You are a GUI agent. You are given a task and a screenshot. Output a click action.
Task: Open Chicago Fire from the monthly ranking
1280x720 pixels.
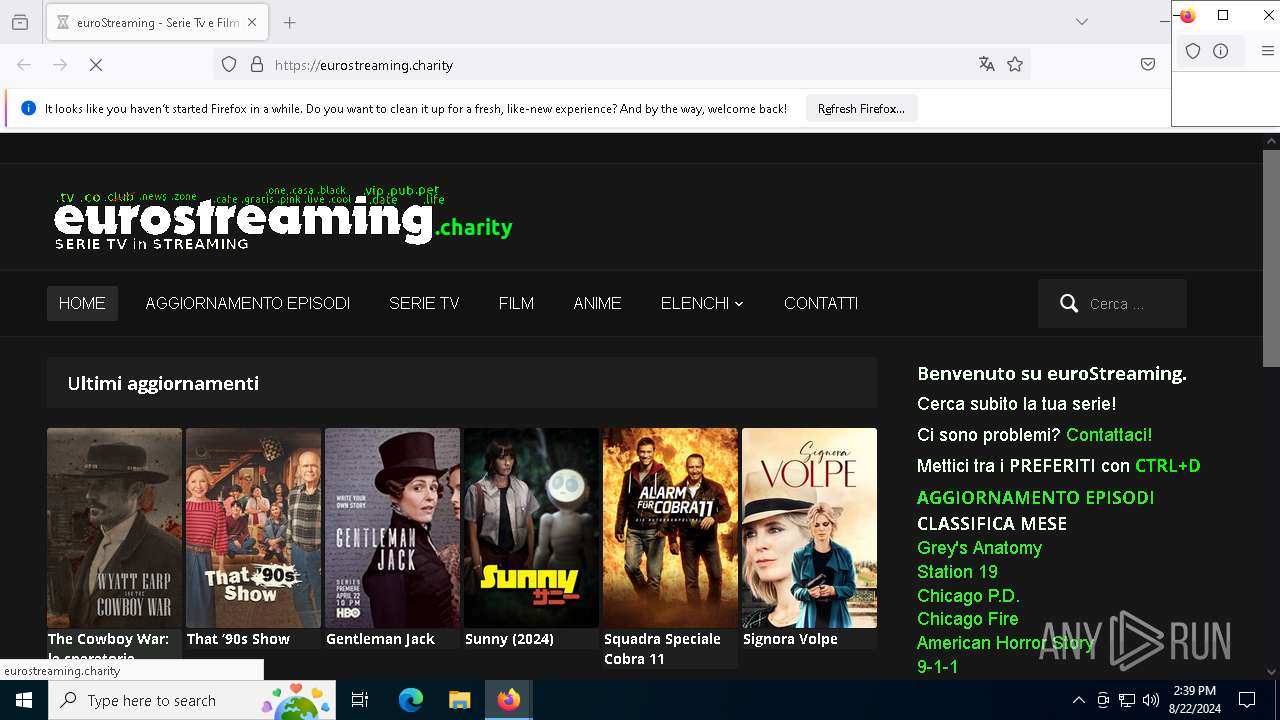click(x=967, y=619)
